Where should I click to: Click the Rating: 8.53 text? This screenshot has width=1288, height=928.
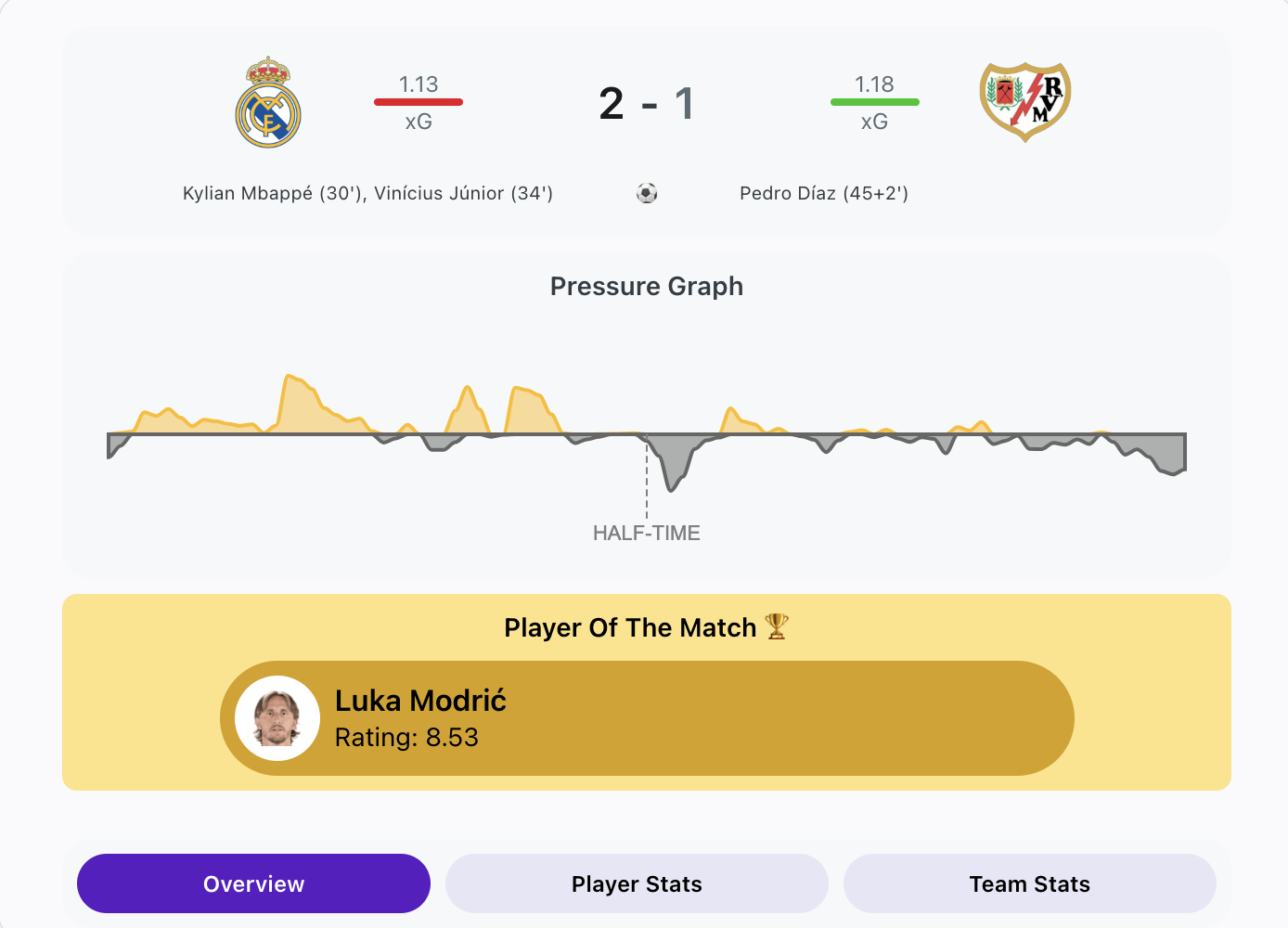point(406,738)
